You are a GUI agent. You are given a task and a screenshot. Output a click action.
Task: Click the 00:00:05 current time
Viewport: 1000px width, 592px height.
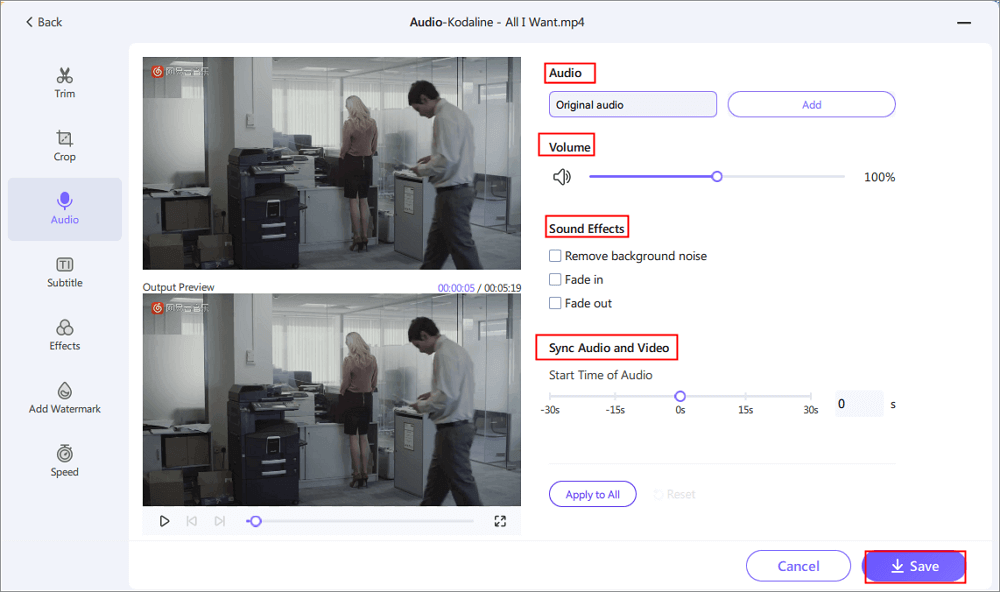point(456,288)
